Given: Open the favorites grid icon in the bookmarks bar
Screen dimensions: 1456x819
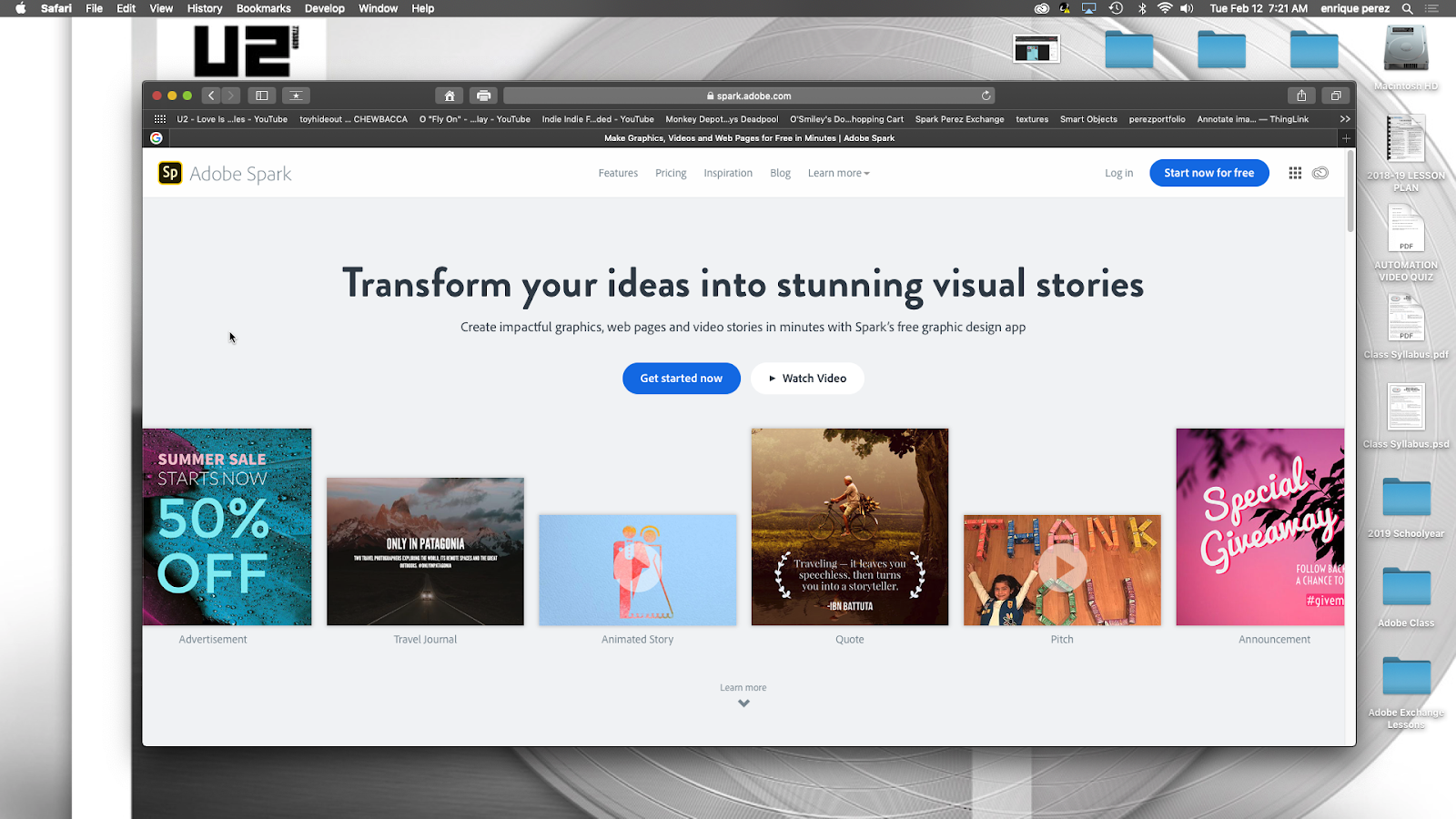Looking at the screenshot, I should pos(160,119).
